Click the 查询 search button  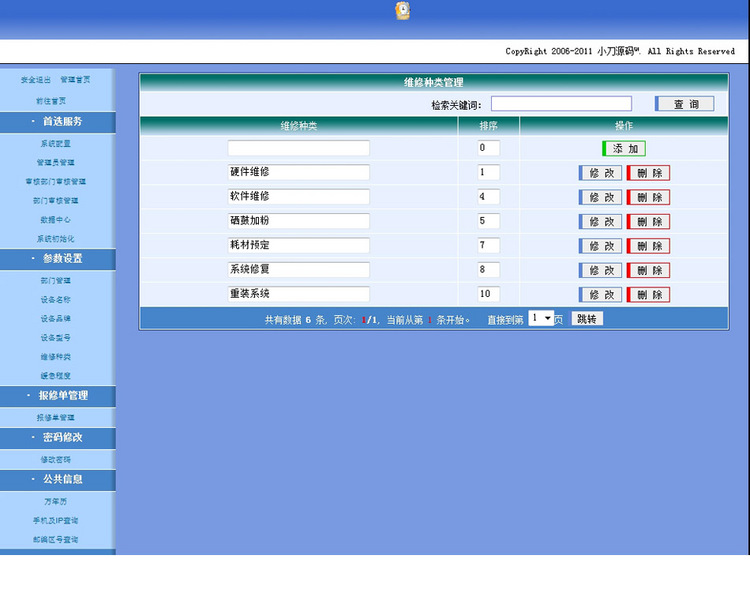pyautogui.click(x=684, y=104)
